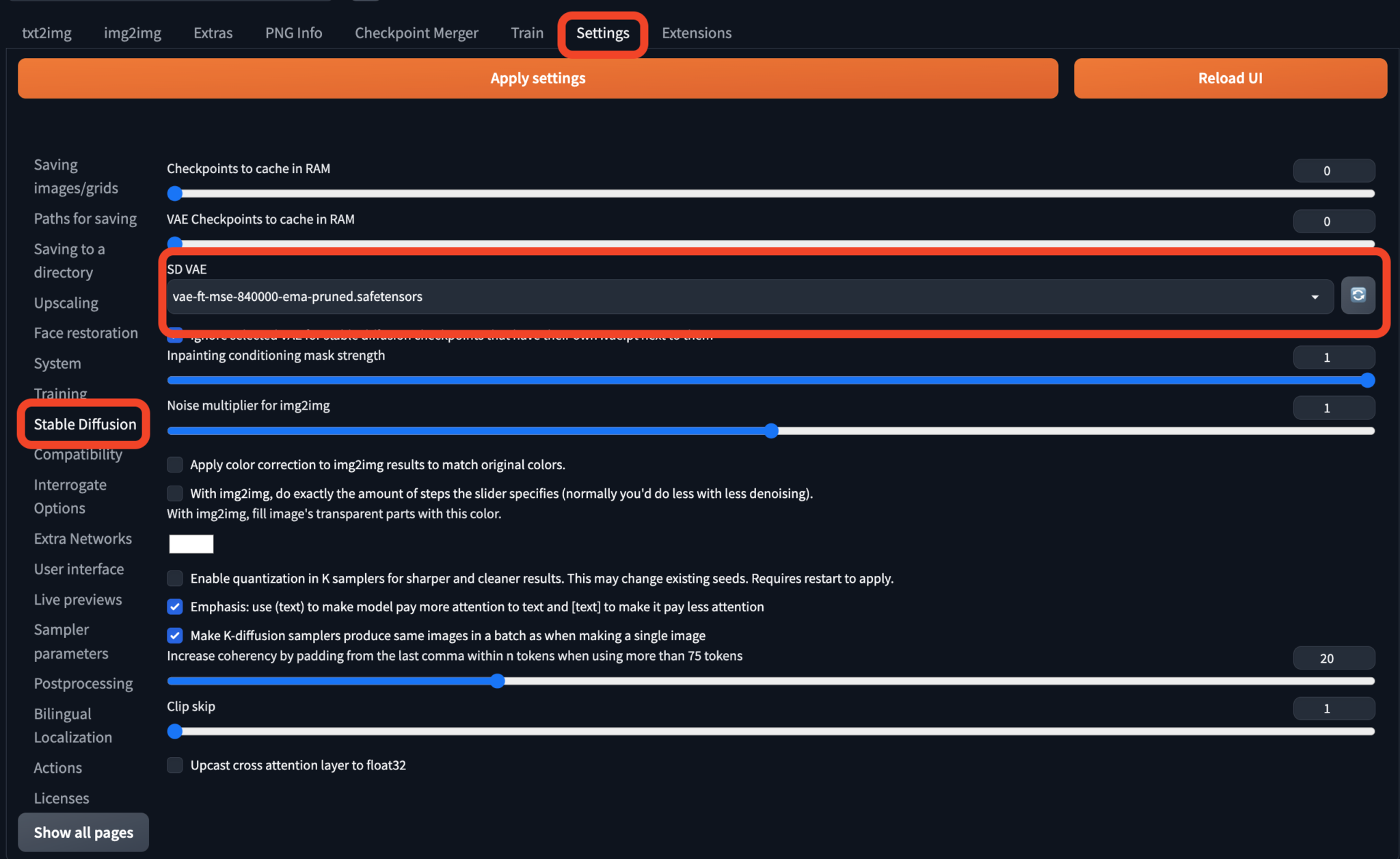Switch to the txt2img tab
1400x859 pixels.
pyautogui.click(x=46, y=33)
